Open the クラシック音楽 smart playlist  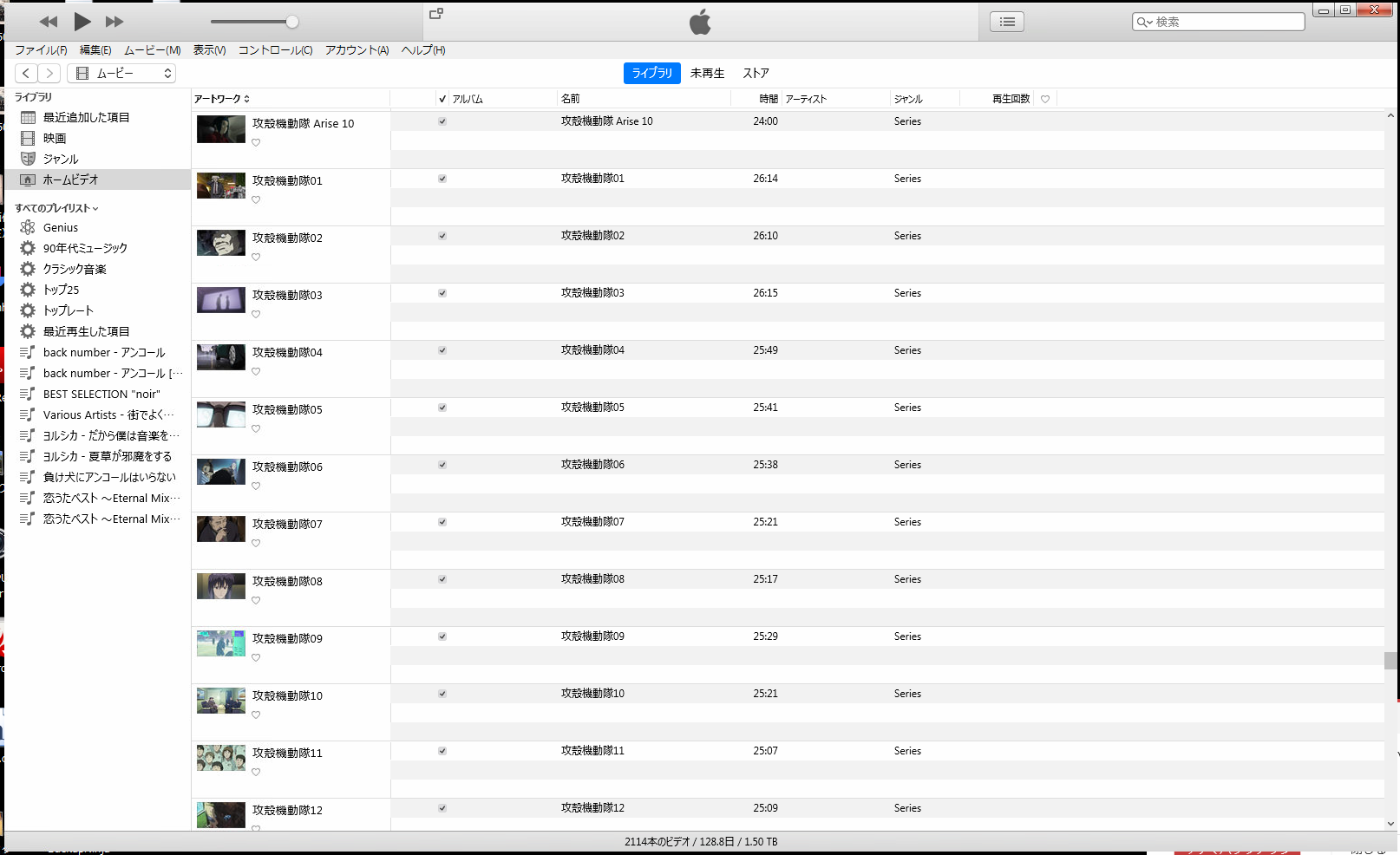tap(98, 269)
